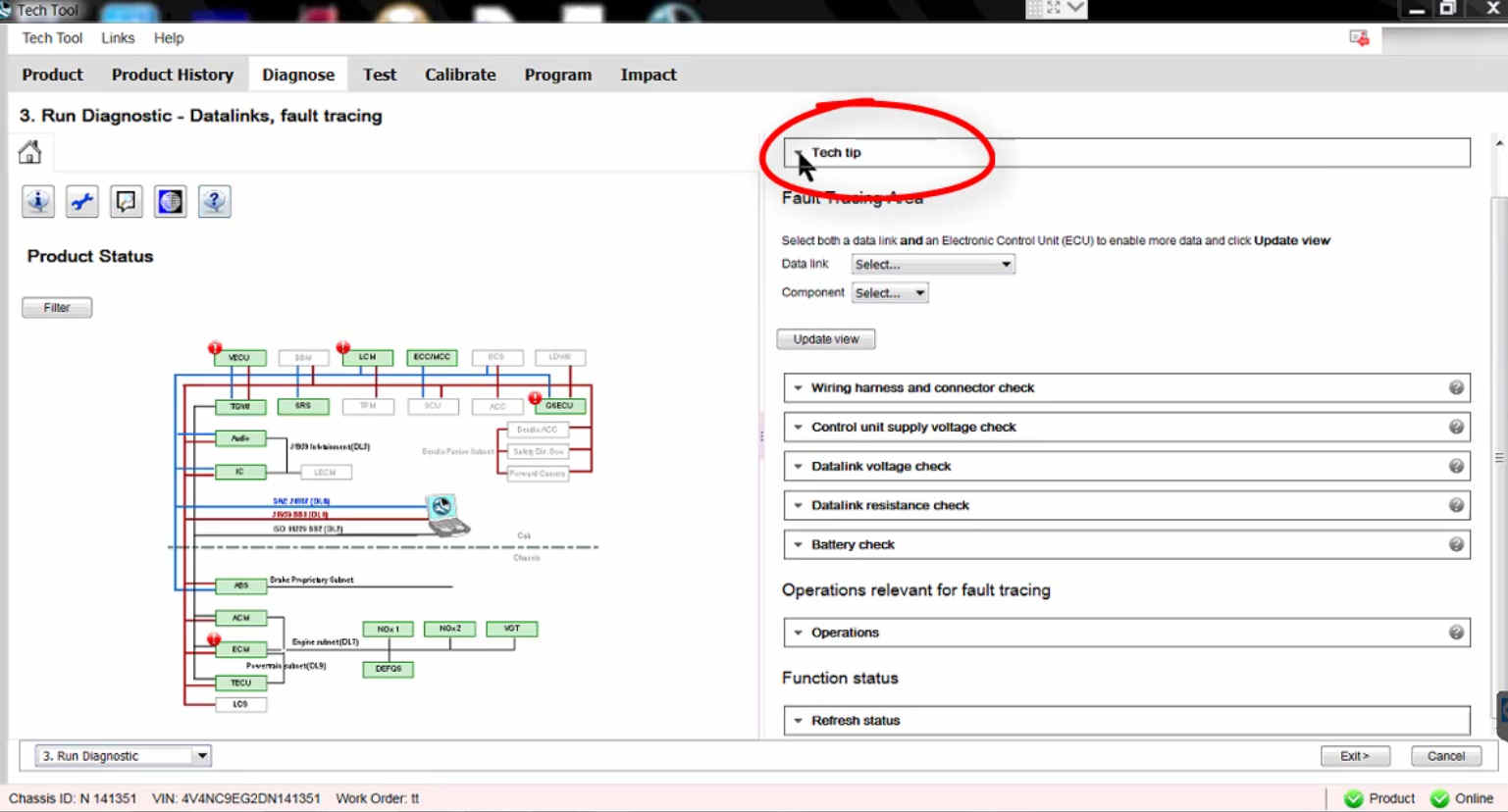
Task: Open help for Datalink resistance check
Action: (1456, 505)
